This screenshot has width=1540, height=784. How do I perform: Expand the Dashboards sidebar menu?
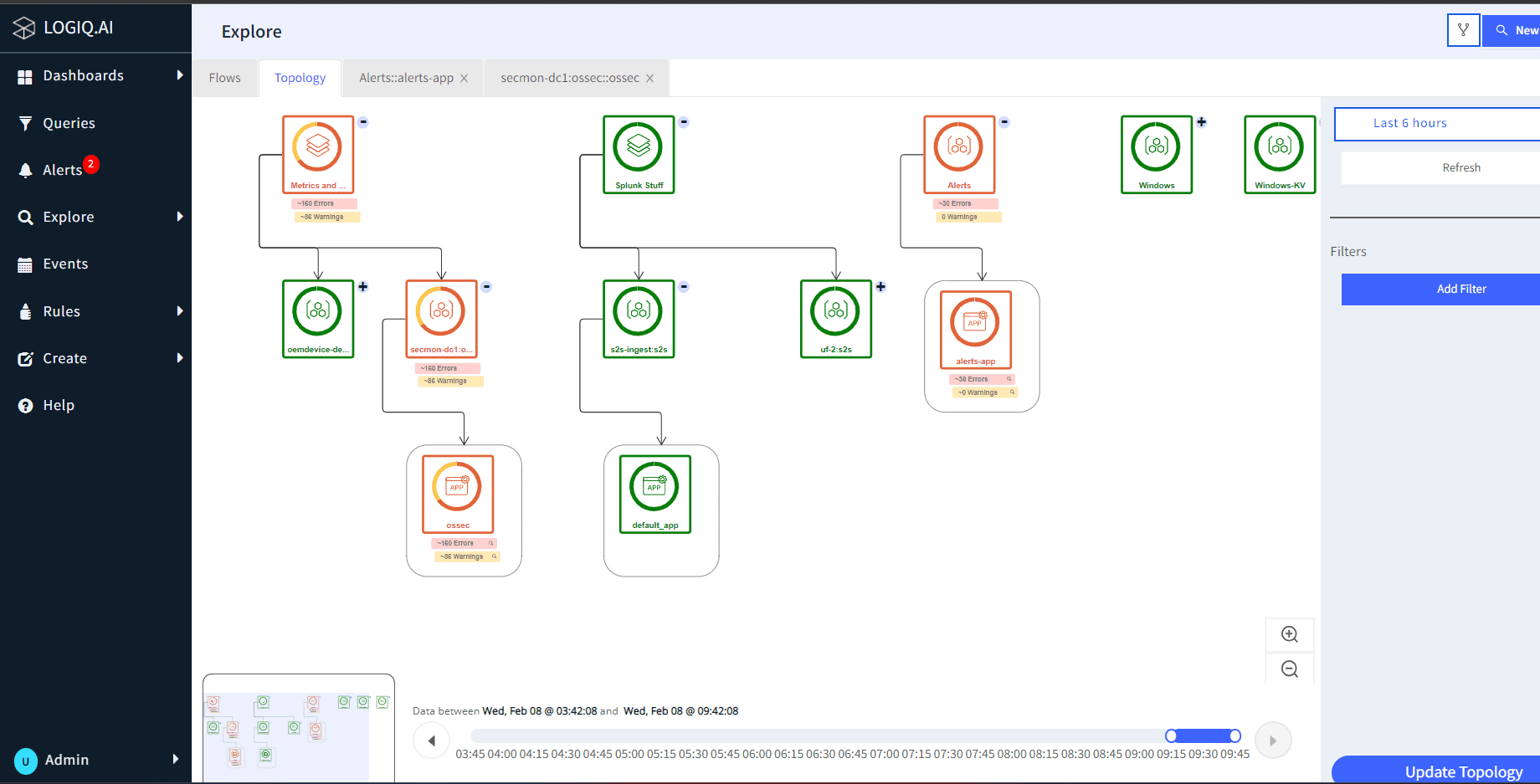coord(96,75)
